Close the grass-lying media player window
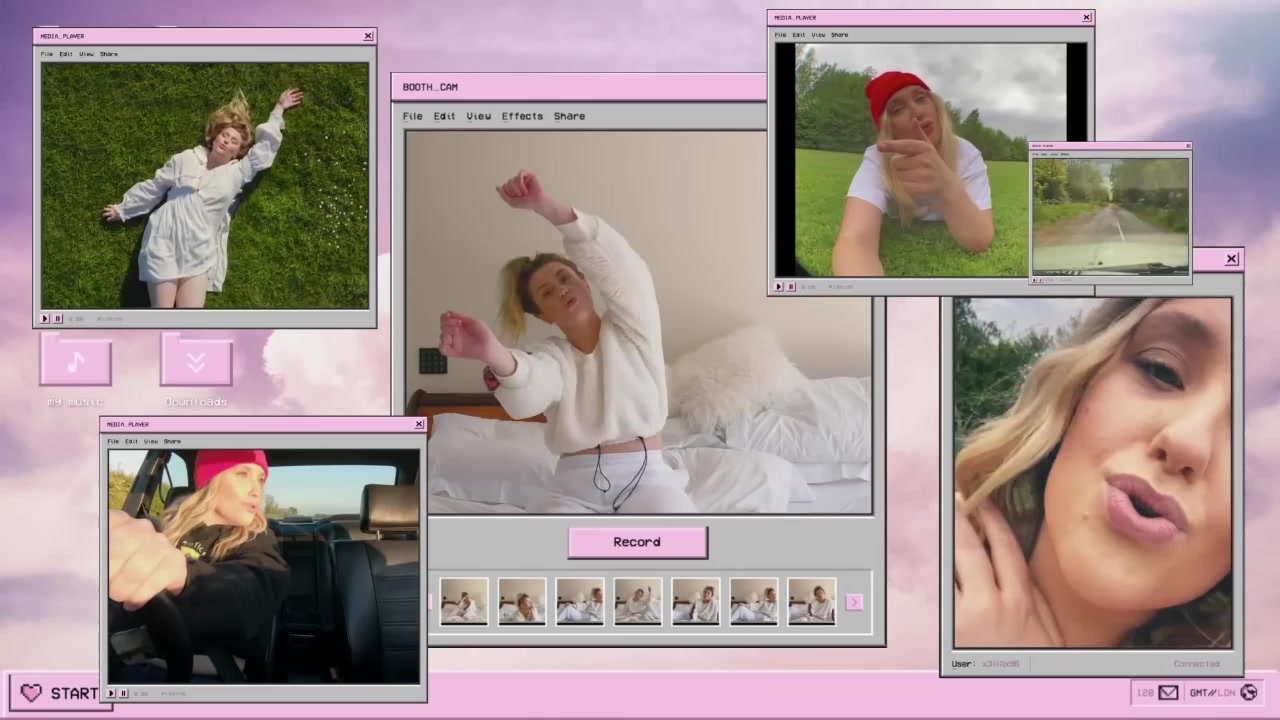1280x720 pixels. 368,36
